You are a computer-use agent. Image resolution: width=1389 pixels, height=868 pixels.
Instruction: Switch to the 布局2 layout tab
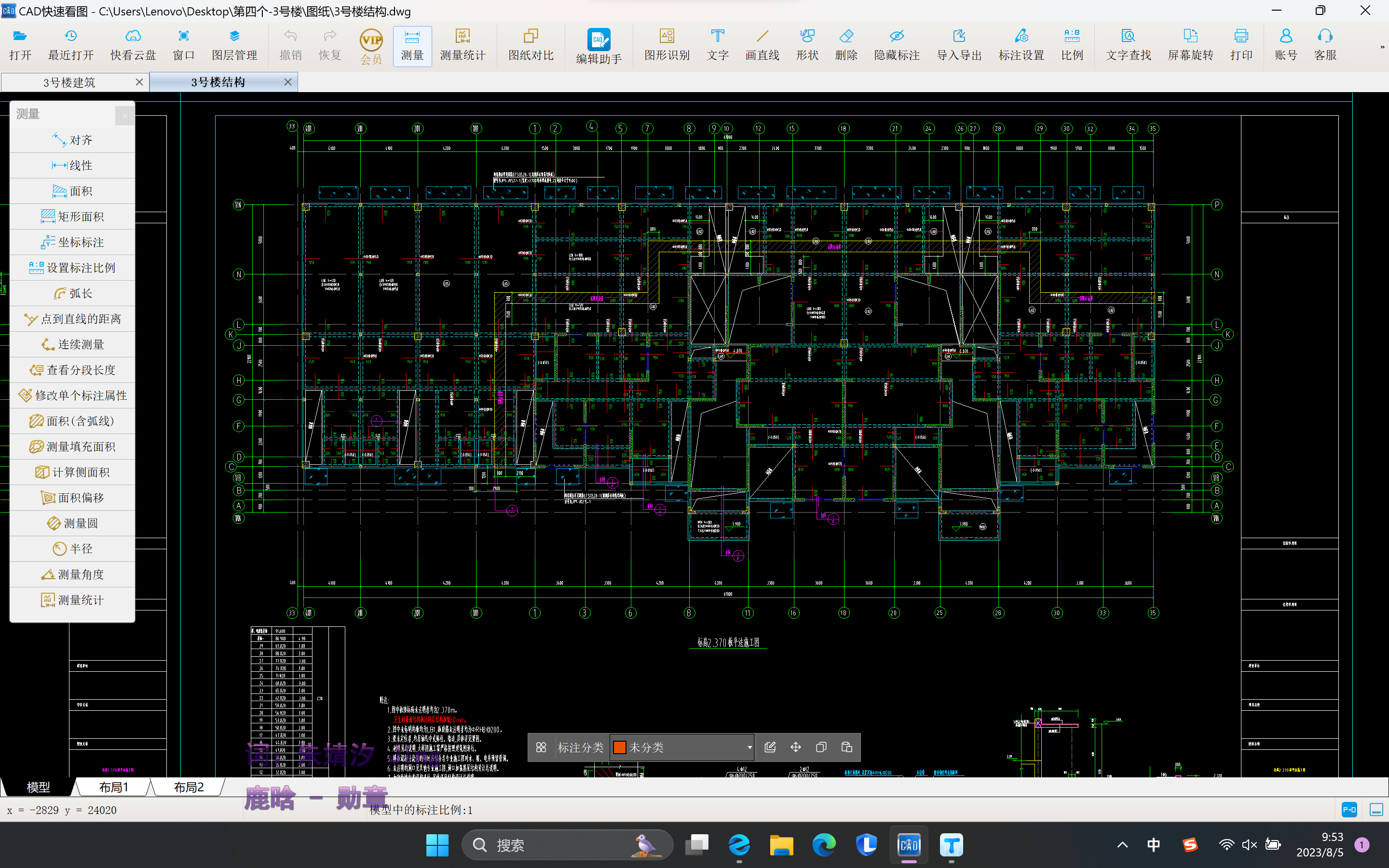pos(188,787)
